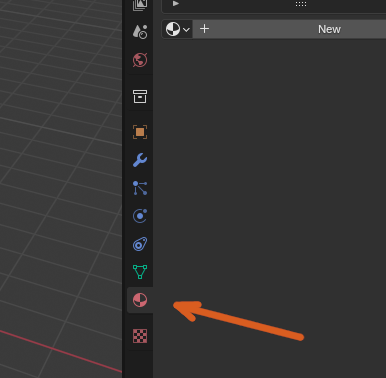Open the Collection properties tab
The image size is (386, 378).
140,96
